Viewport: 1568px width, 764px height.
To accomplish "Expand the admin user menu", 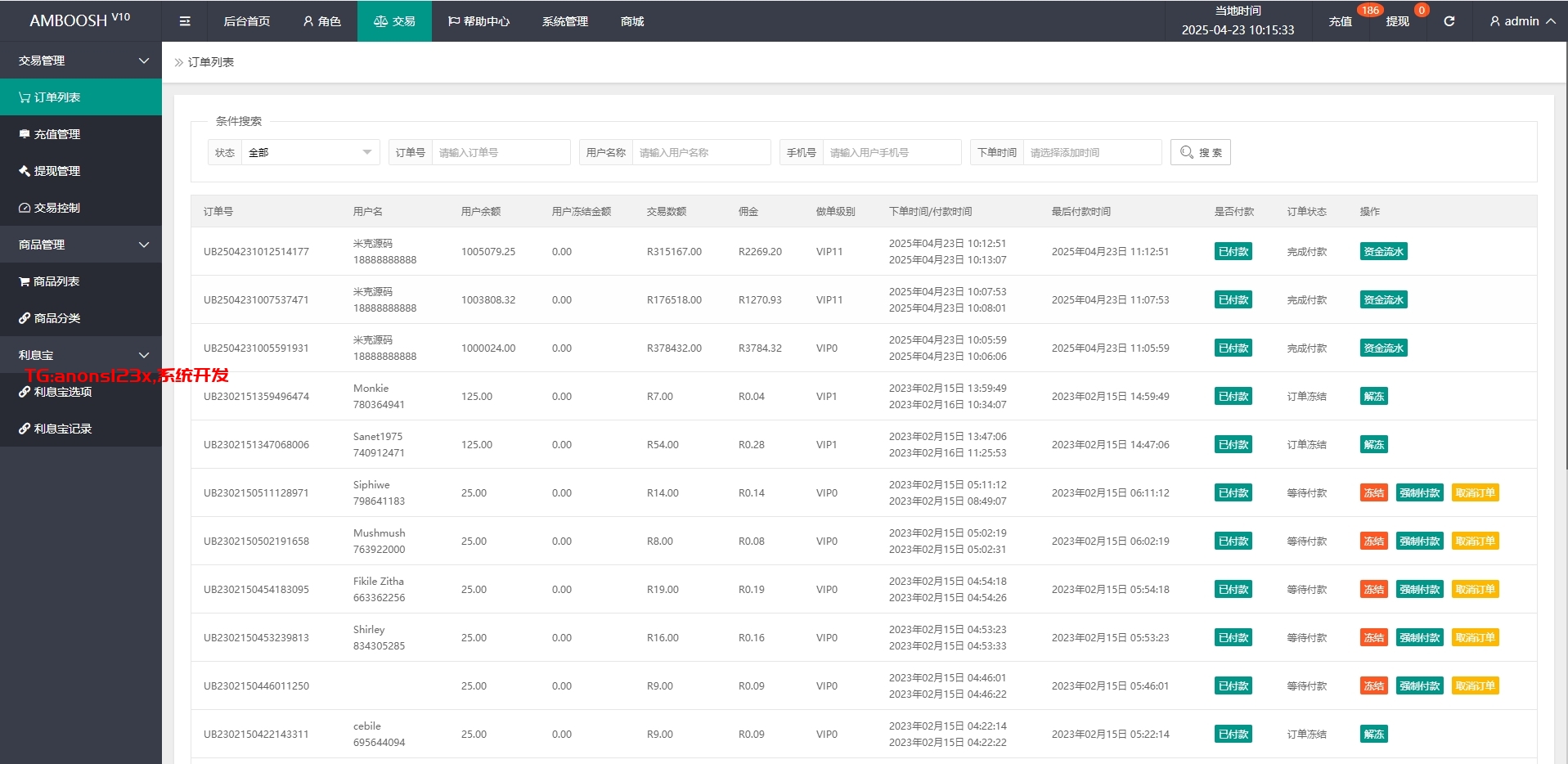I will click(x=1521, y=21).
